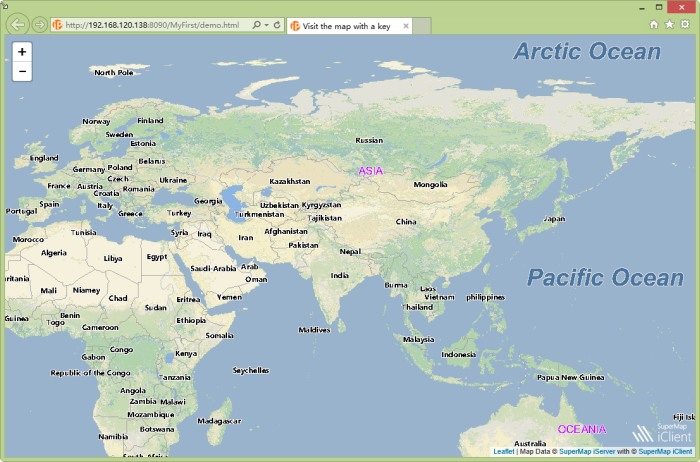Zoom in on the map
The image size is (700, 462).
pos(22,51)
